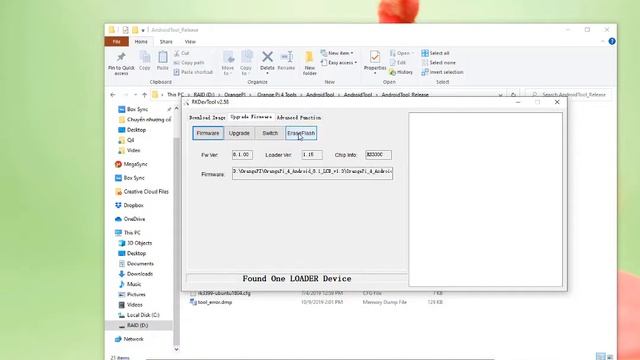Click Select none in the ribbon
The image size is (640, 360).
[x=438, y=62]
